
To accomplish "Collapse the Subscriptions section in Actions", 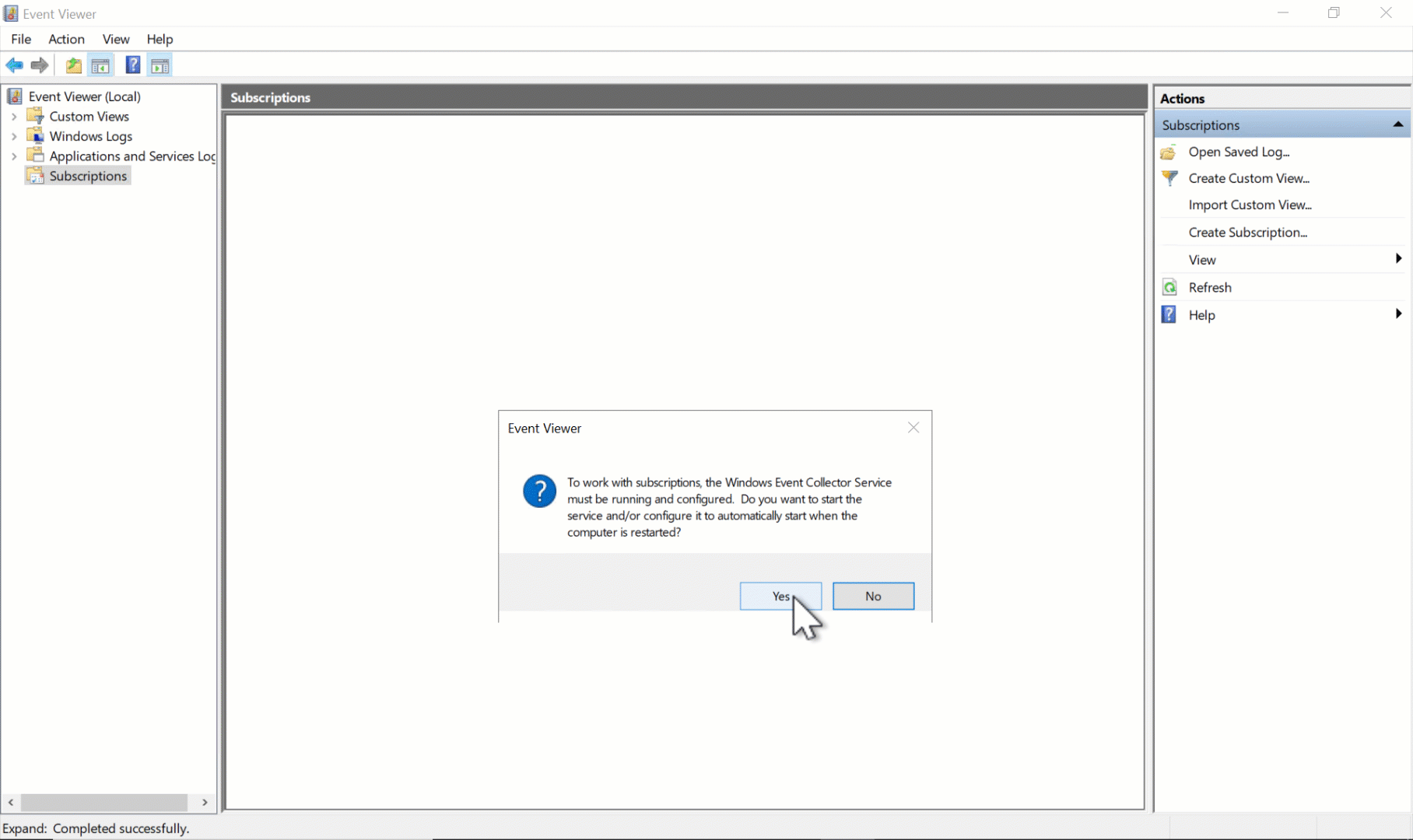I will (1397, 124).
